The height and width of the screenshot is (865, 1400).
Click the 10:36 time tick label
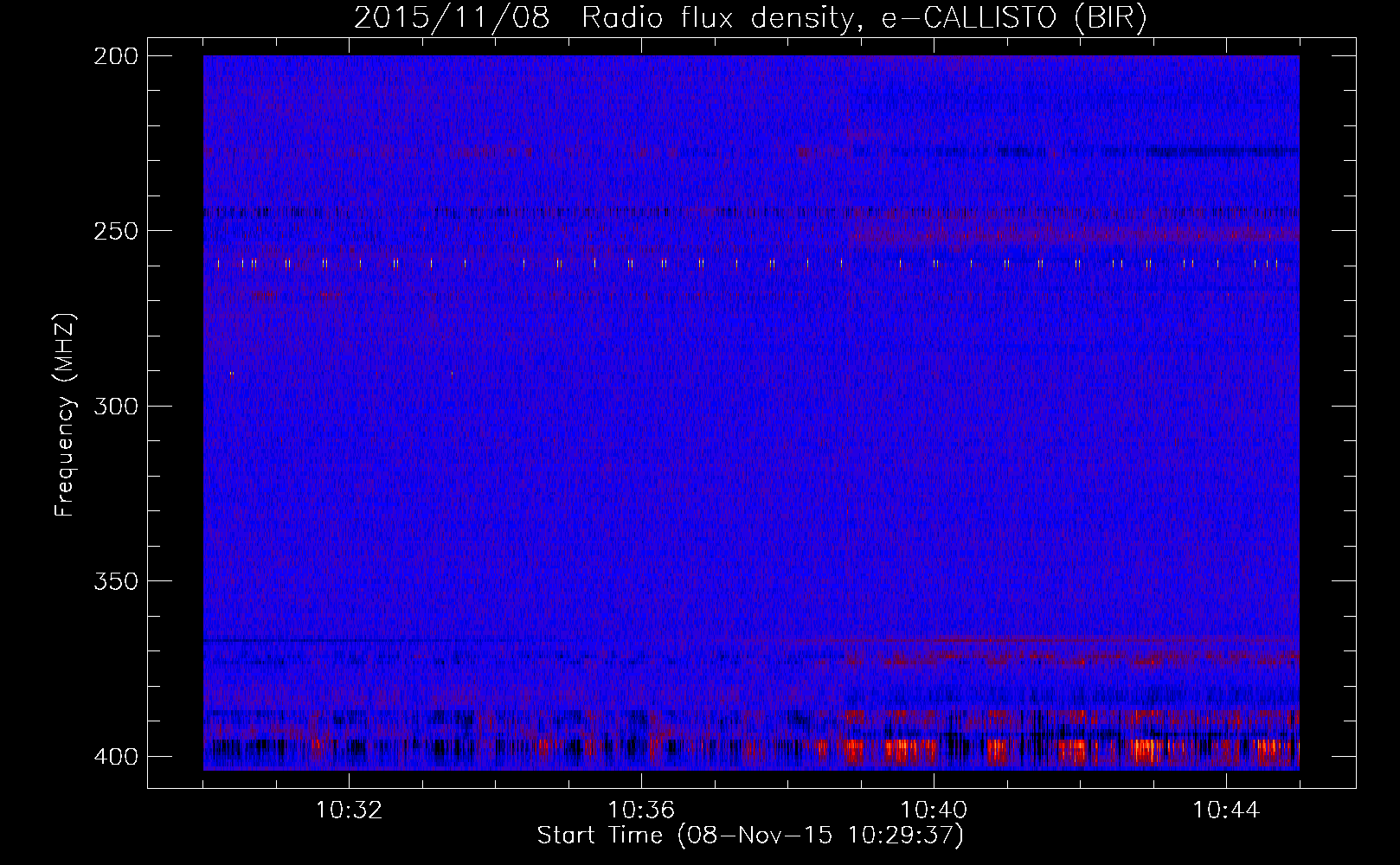[641, 811]
